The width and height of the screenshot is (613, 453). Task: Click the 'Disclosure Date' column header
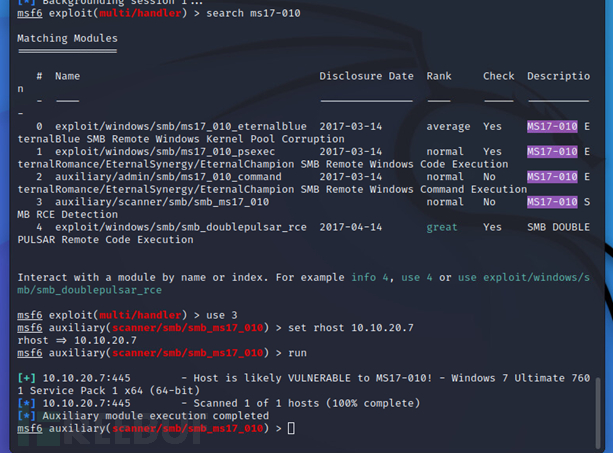366,76
